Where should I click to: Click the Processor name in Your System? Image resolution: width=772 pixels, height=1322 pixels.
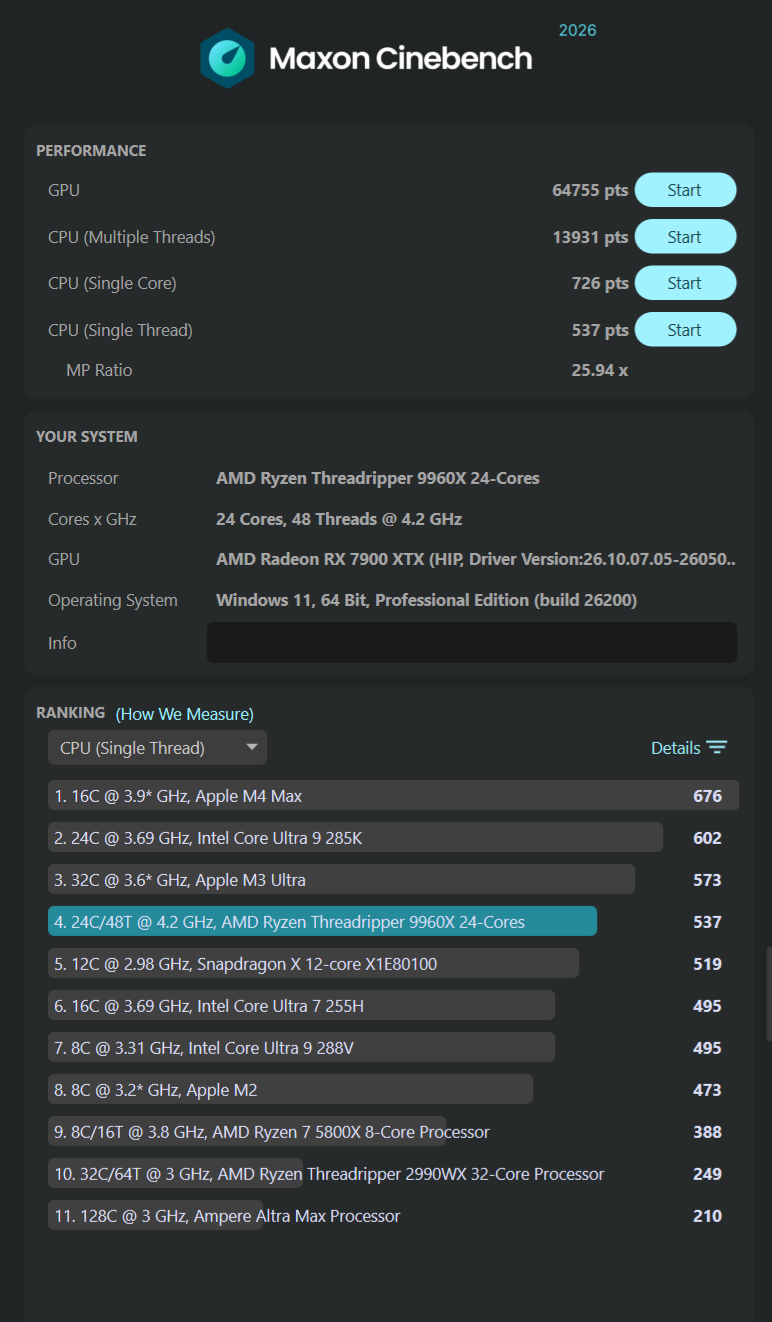(x=378, y=478)
